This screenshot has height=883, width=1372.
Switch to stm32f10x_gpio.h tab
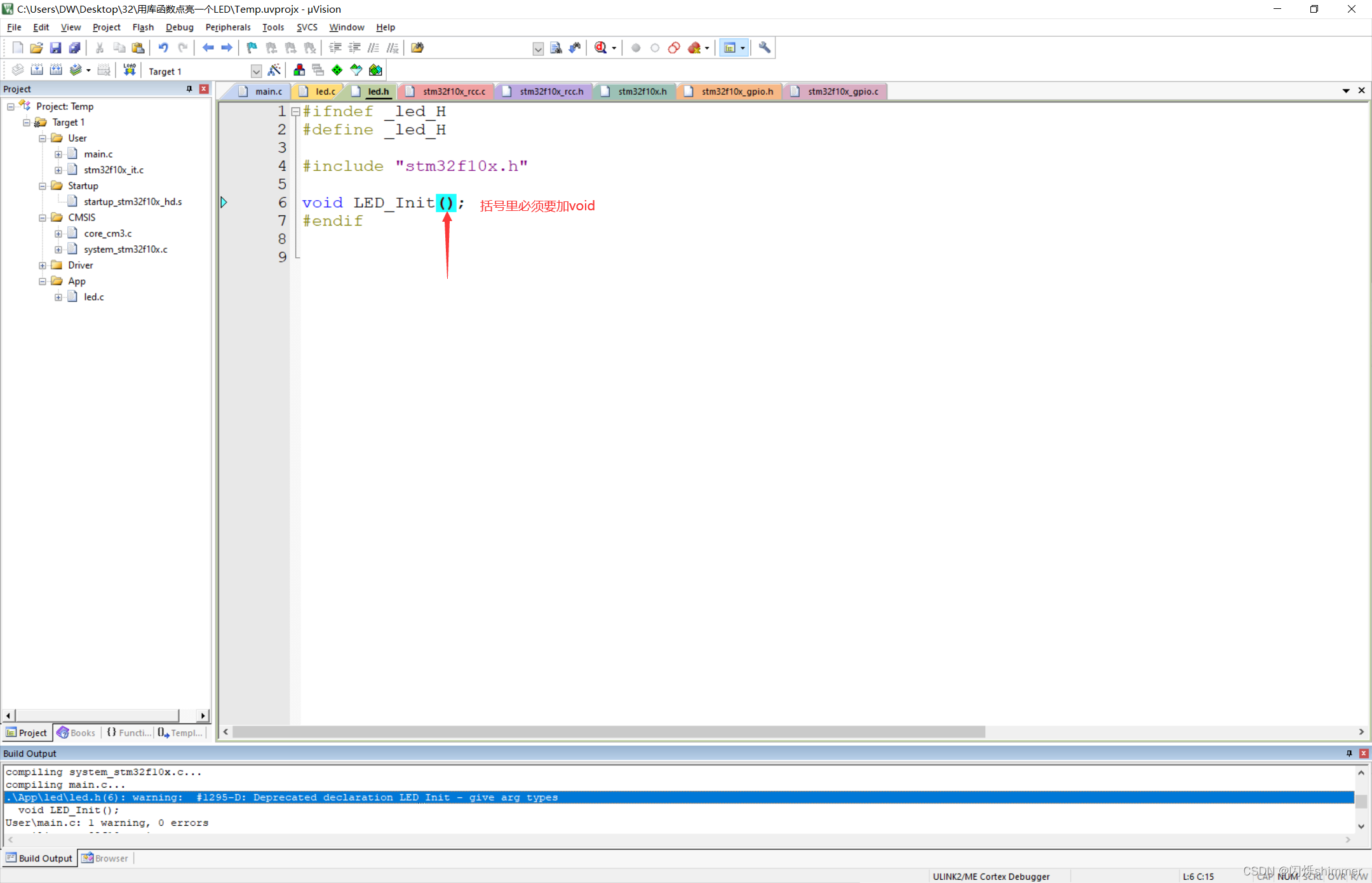click(x=737, y=91)
